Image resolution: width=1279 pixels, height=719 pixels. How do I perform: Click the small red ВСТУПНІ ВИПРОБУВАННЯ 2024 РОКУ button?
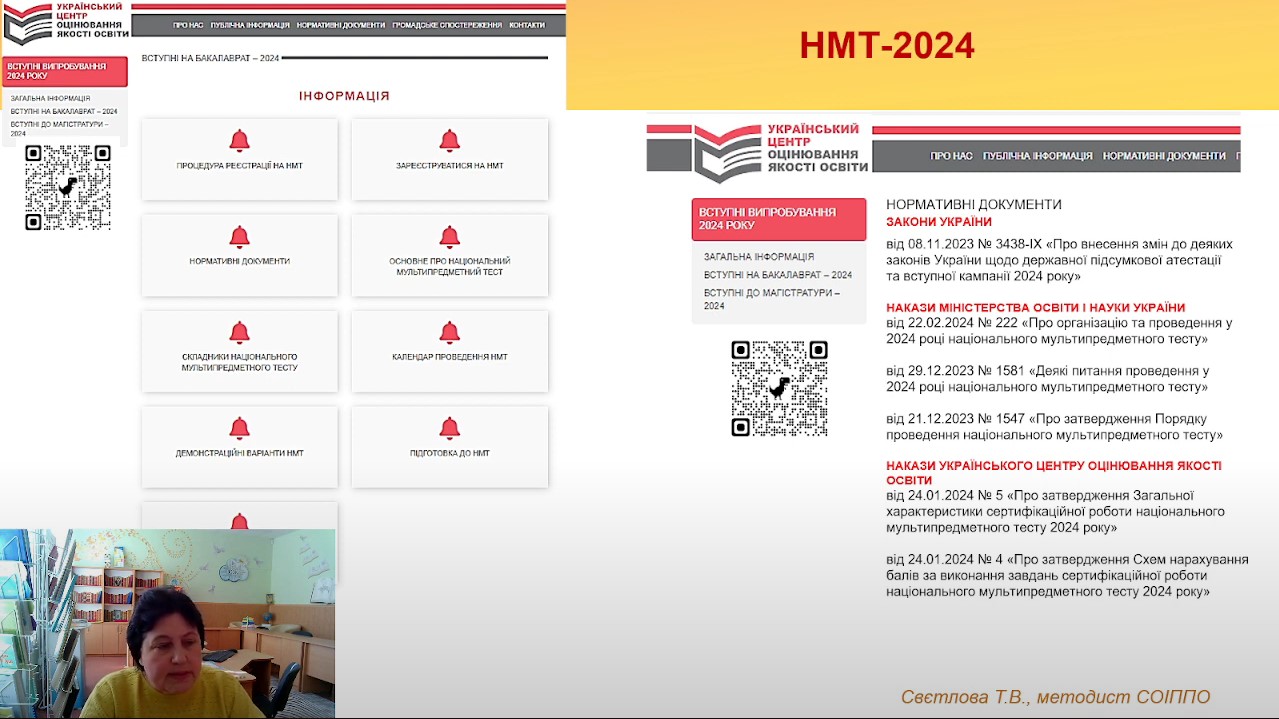(x=65, y=71)
